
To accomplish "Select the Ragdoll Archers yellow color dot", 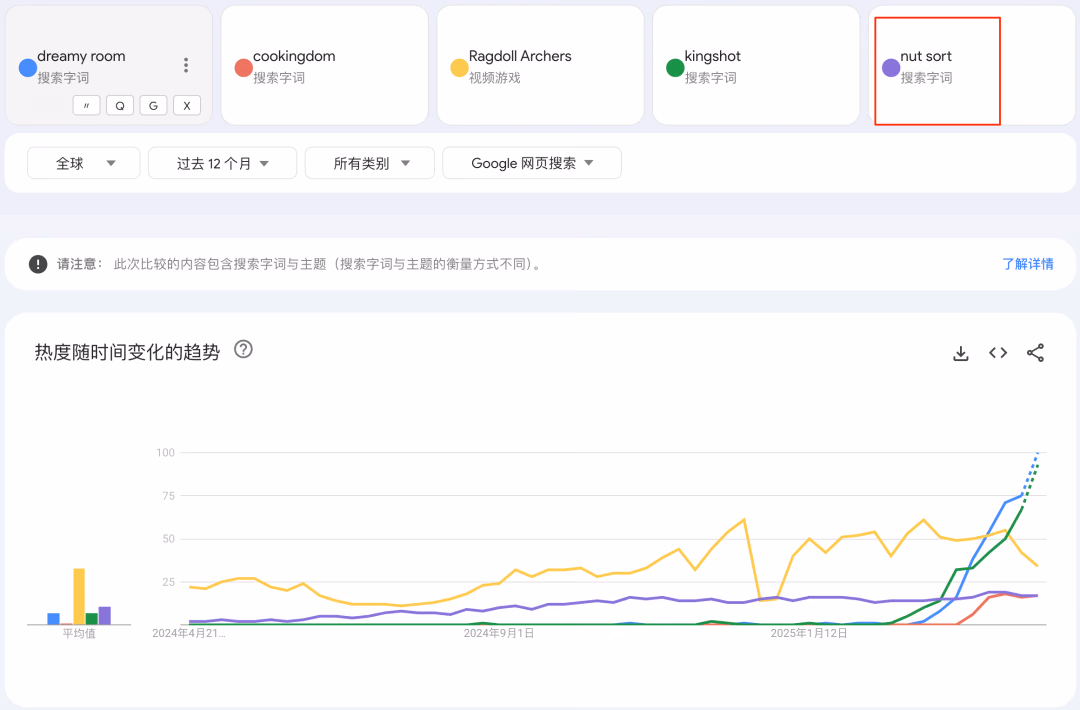I will [459, 67].
